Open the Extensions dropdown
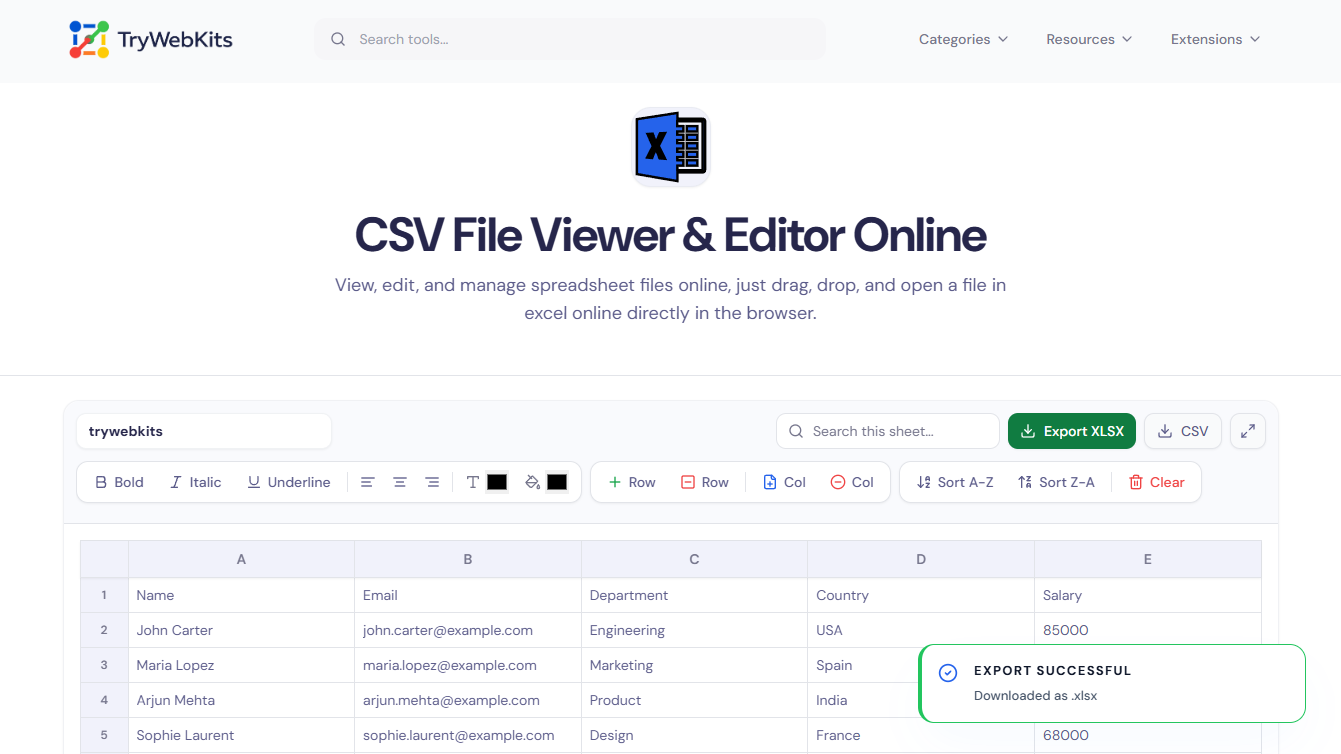This screenshot has width=1341, height=754. (1213, 39)
